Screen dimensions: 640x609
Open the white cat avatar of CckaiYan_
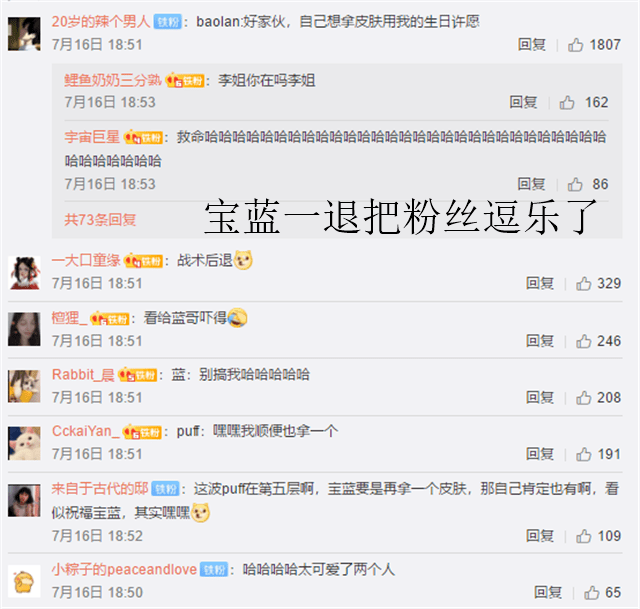tap(24, 443)
